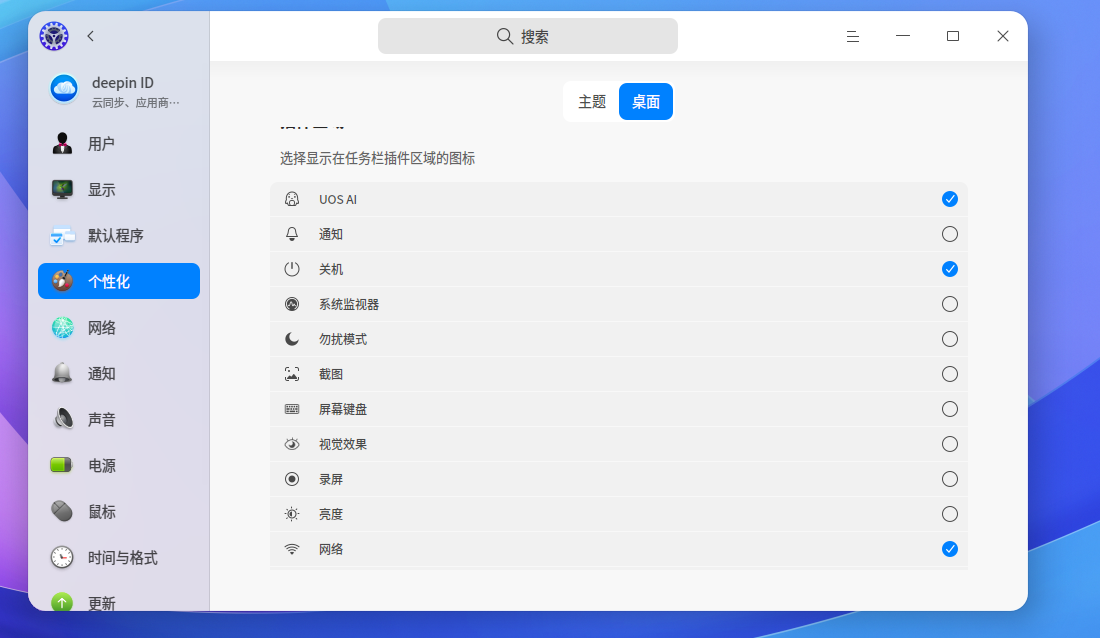Uncheck the 关机 plugin checkbox

[950, 269]
